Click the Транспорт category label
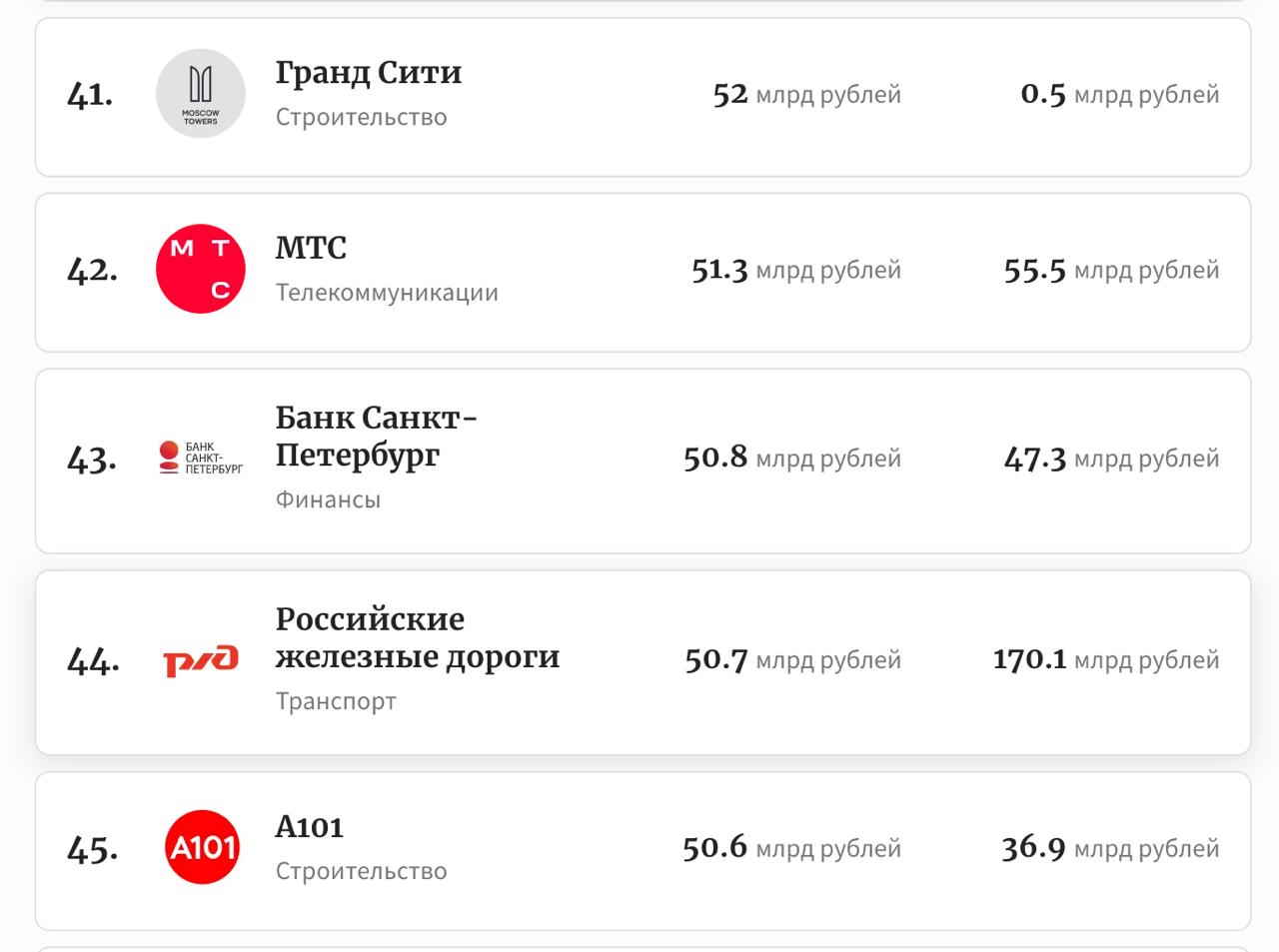Viewport: 1279px width, 952px height. pos(336,701)
